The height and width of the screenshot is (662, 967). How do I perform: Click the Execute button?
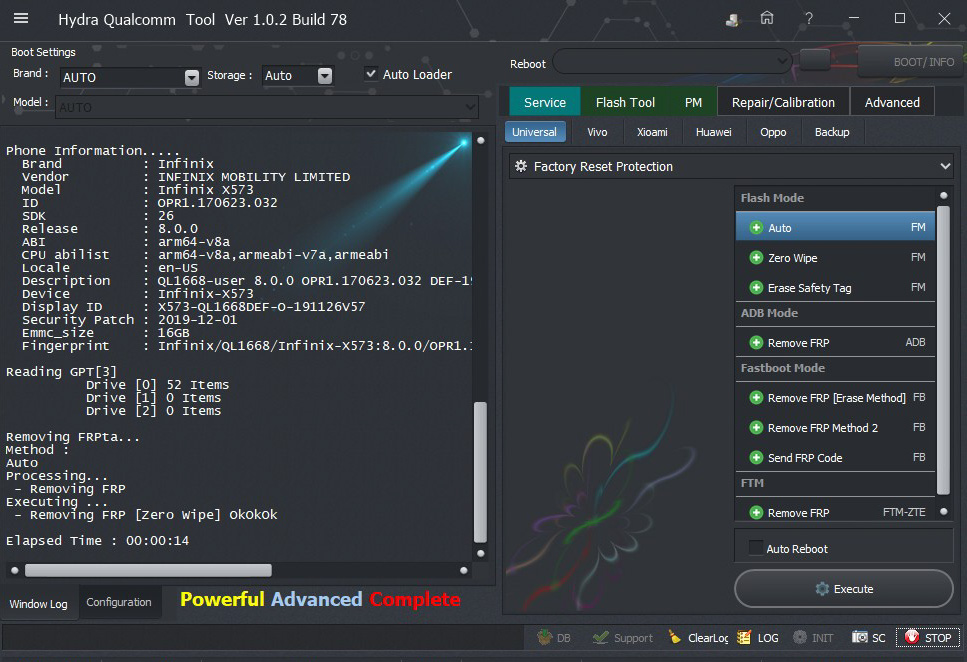click(843, 589)
